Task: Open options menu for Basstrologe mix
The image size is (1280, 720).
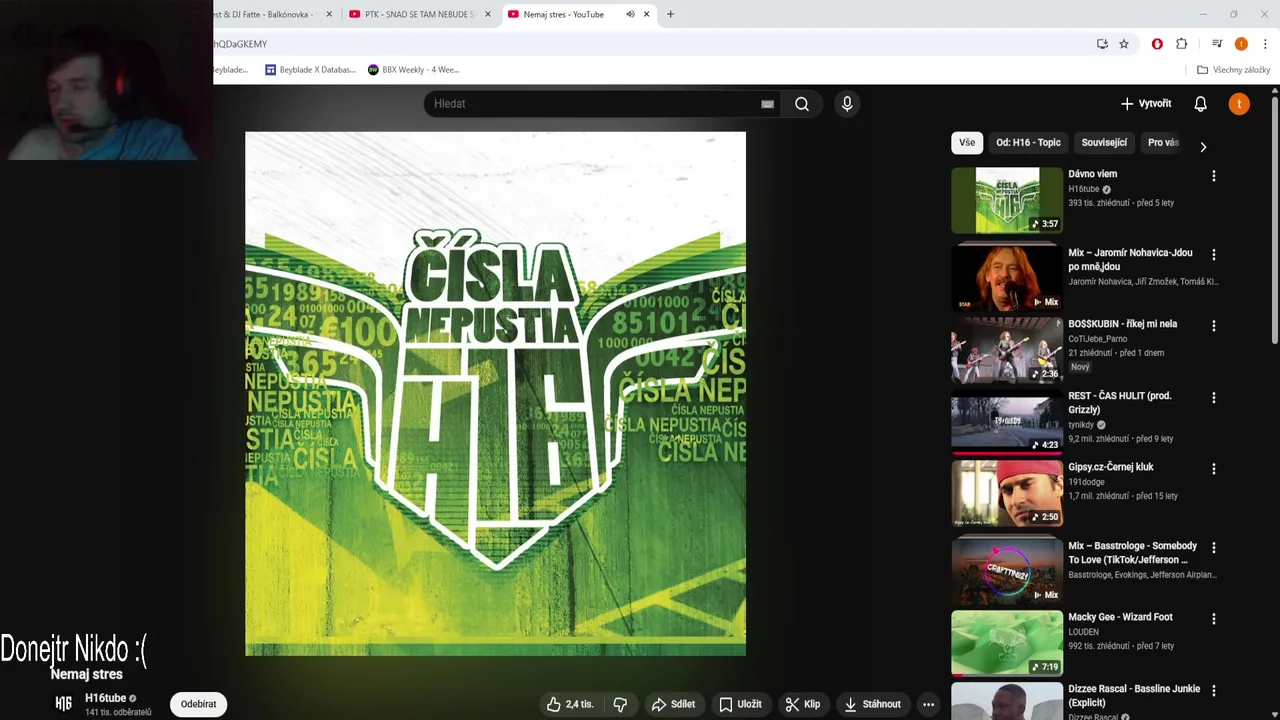Action: (1214, 548)
